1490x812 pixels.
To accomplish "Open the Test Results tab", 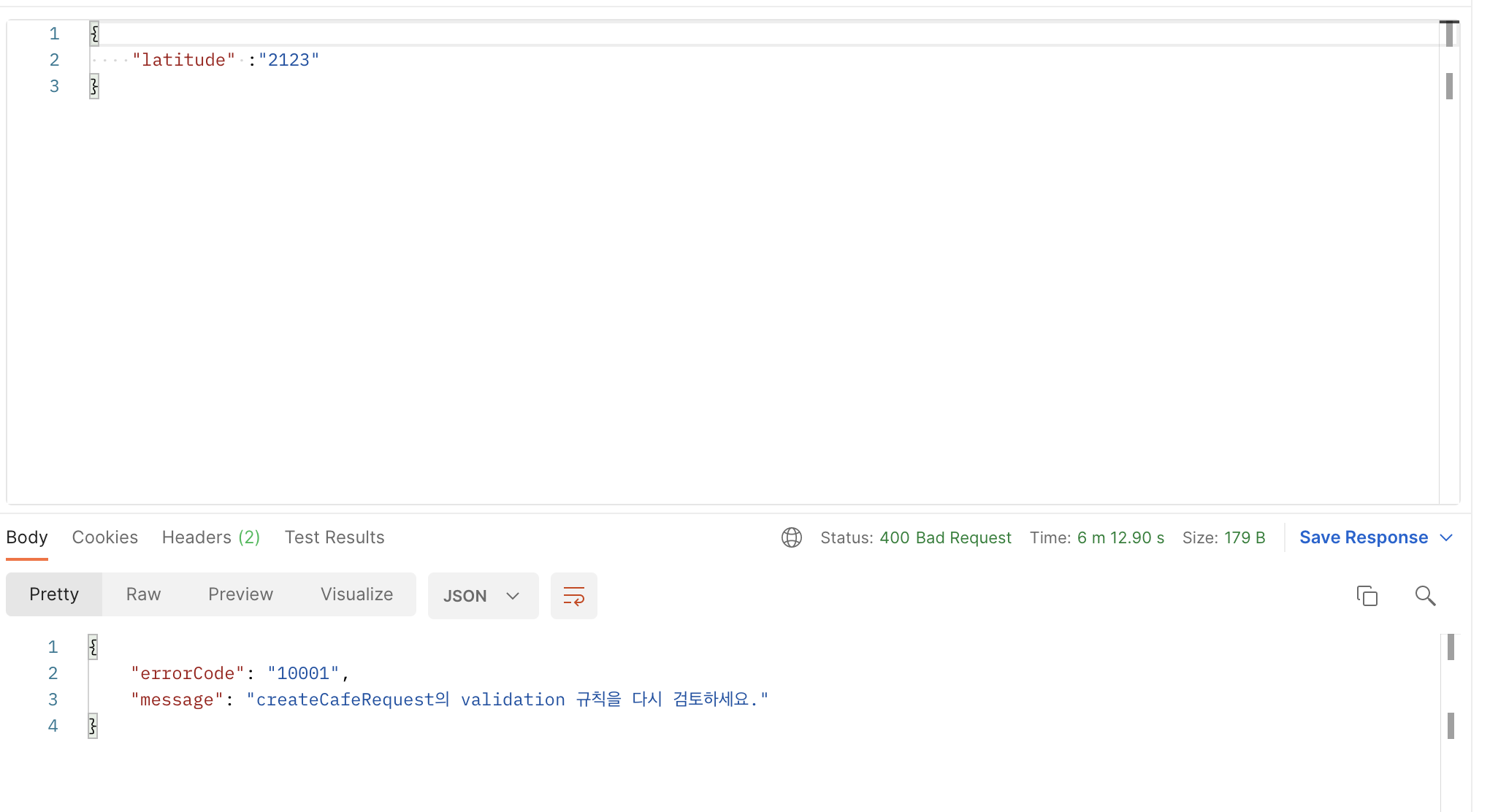I will pos(334,537).
